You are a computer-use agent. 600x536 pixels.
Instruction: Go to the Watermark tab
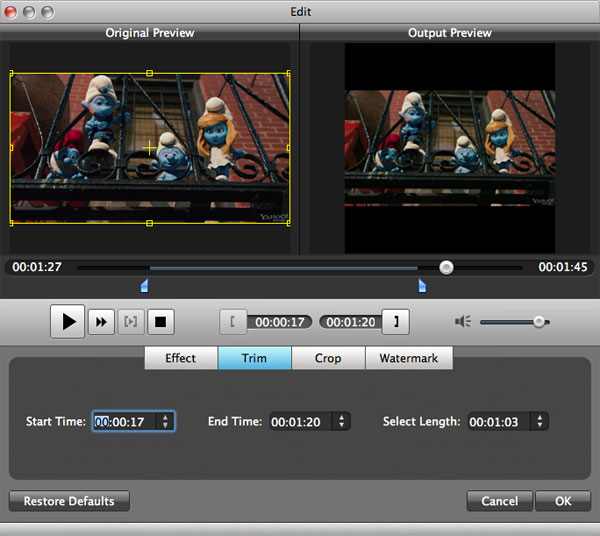coord(408,358)
